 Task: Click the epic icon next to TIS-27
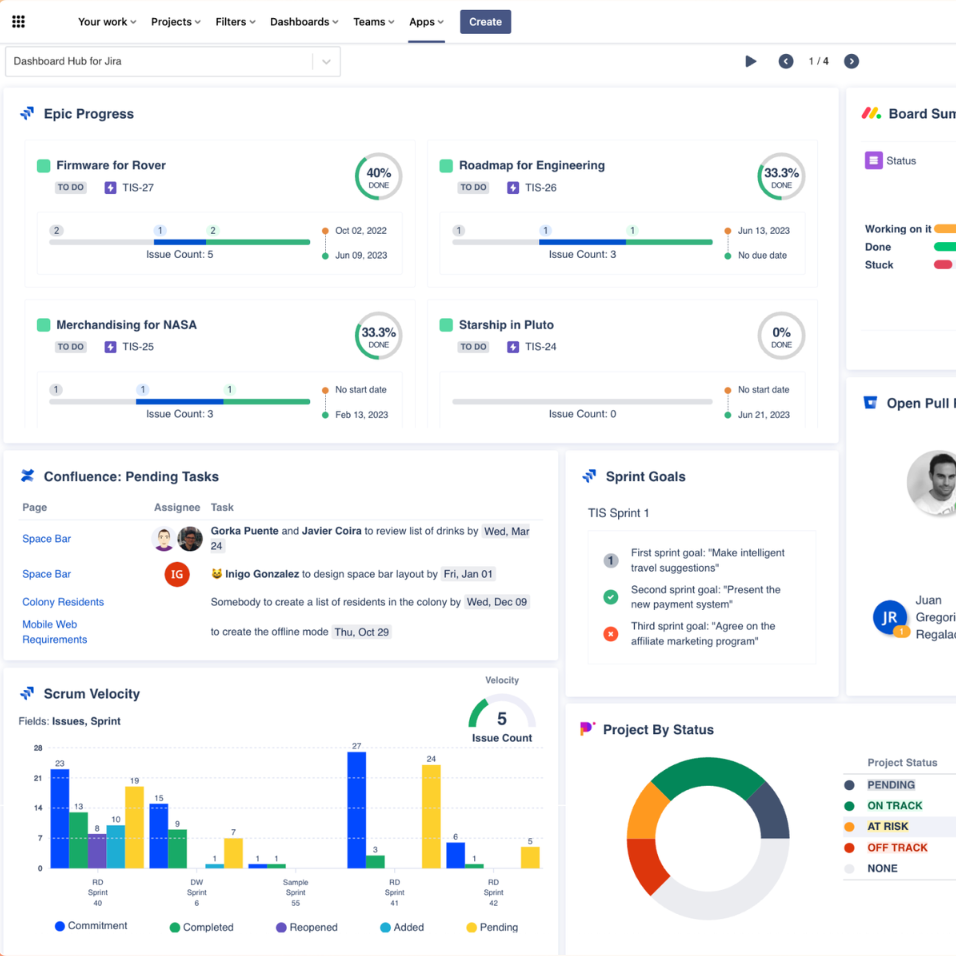111,188
